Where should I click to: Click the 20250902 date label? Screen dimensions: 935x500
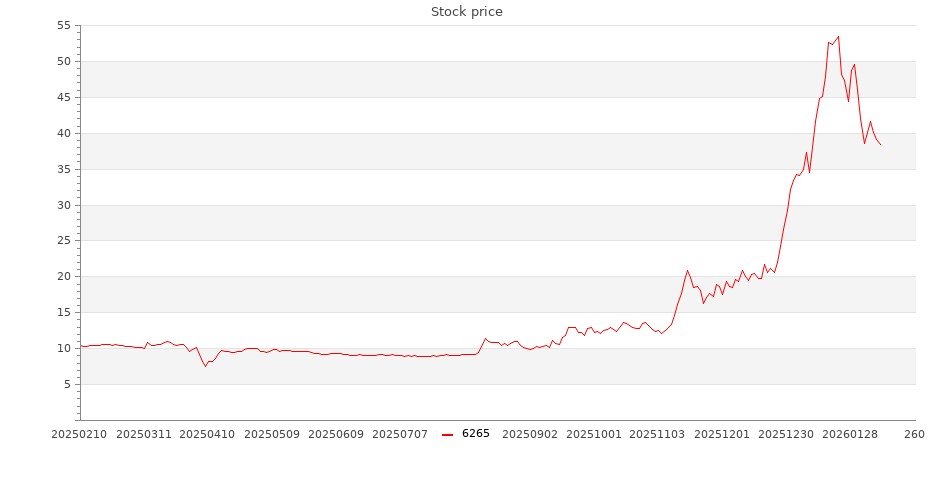(x=530, y=434)
